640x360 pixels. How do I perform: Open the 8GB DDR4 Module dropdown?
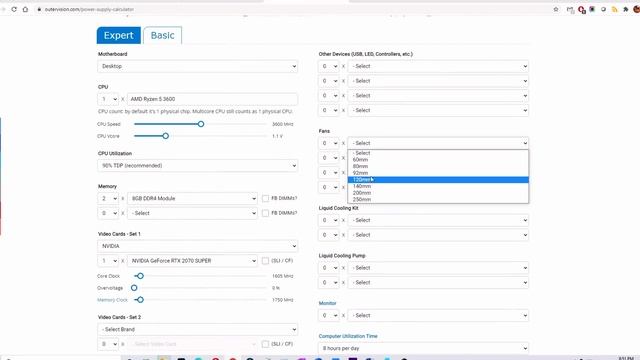coord(193,198)
